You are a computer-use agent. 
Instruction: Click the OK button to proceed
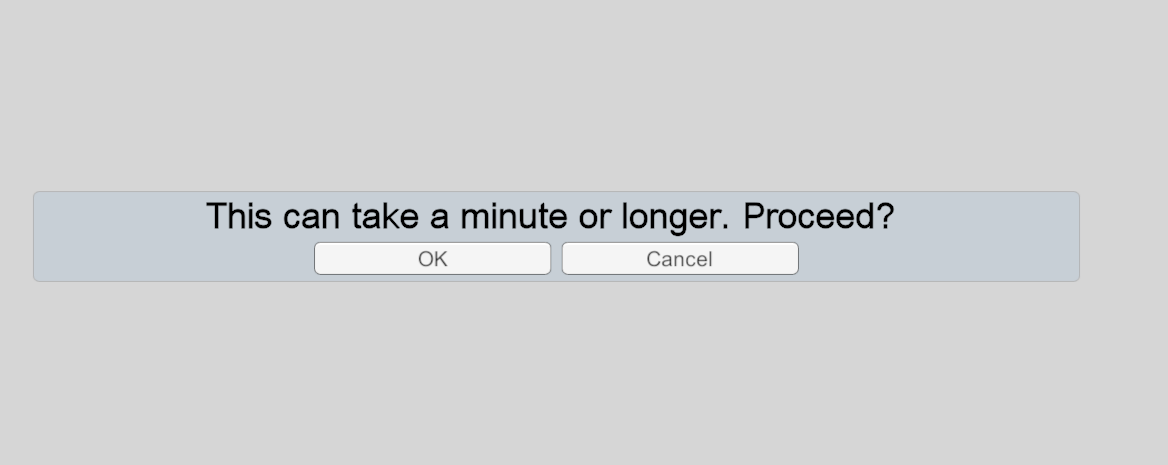point(432,259)
